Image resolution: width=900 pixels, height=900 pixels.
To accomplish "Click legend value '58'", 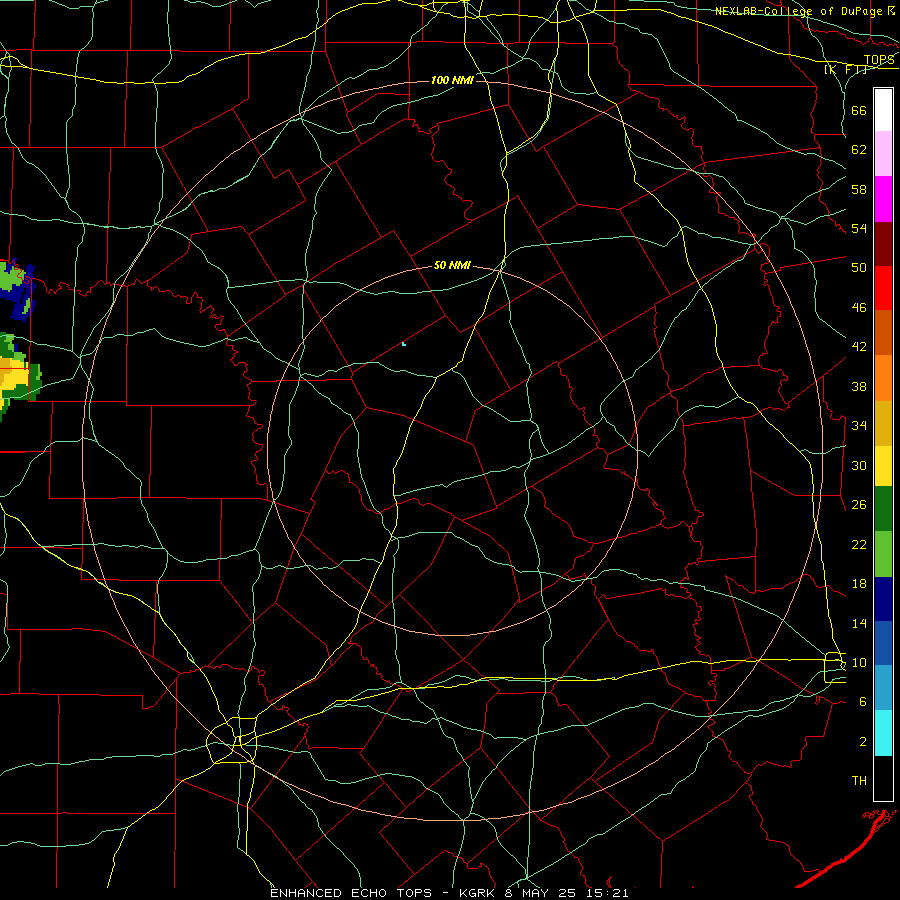I will click(x=859, y=189).
